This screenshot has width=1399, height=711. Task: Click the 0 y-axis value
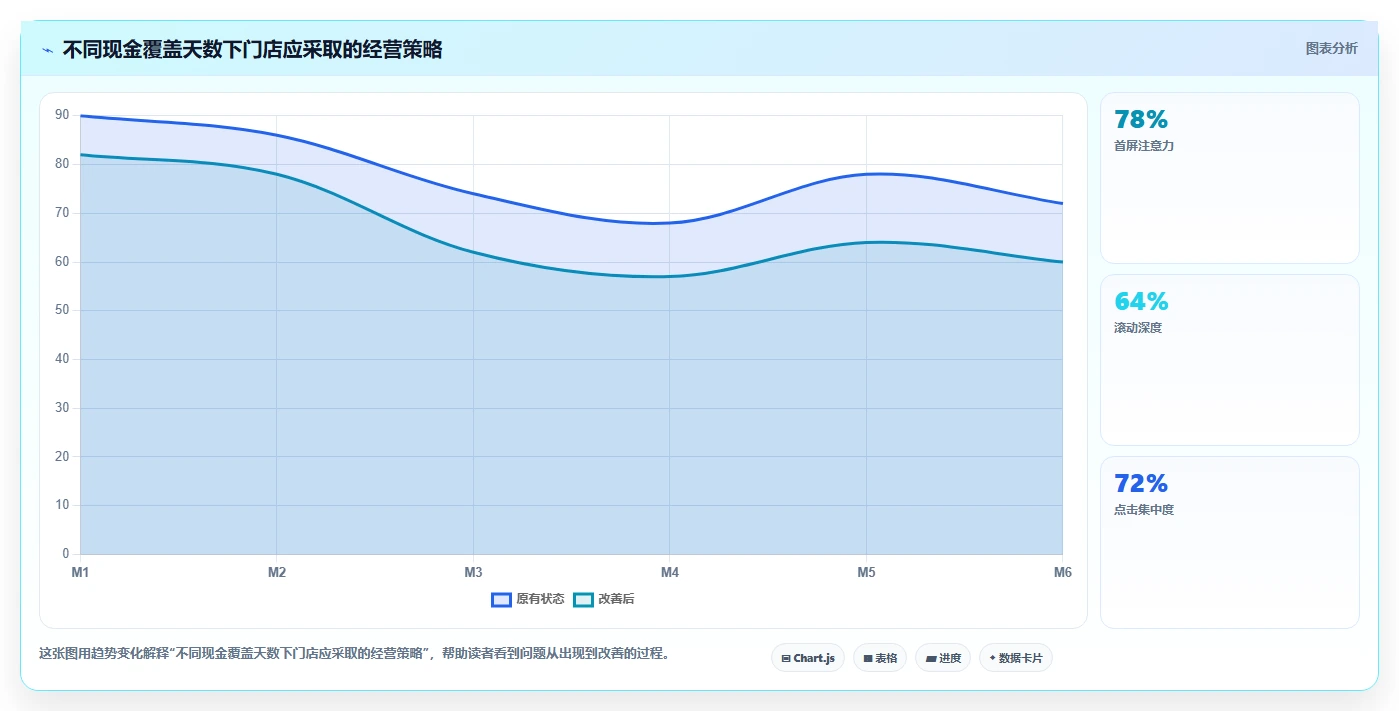pos(66,554)
